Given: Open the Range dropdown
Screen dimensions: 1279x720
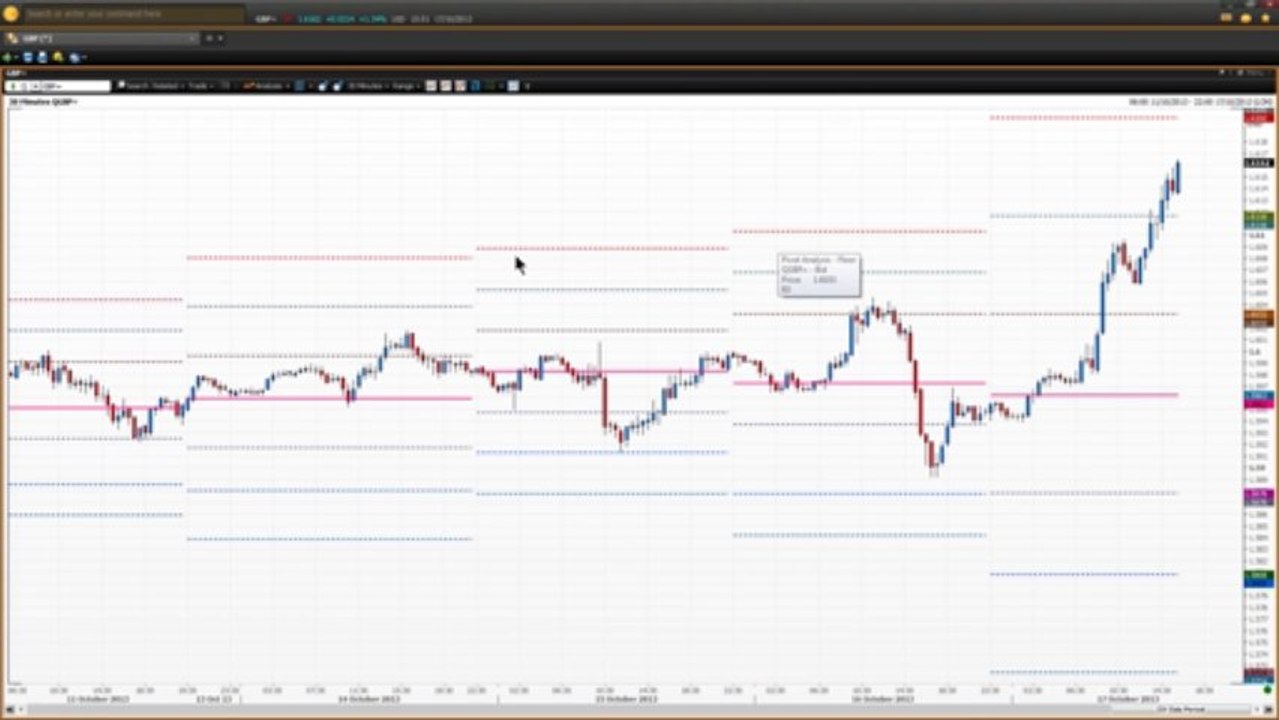Looking at the screenshot, I should pyautogui.click(x=405, y=86).
